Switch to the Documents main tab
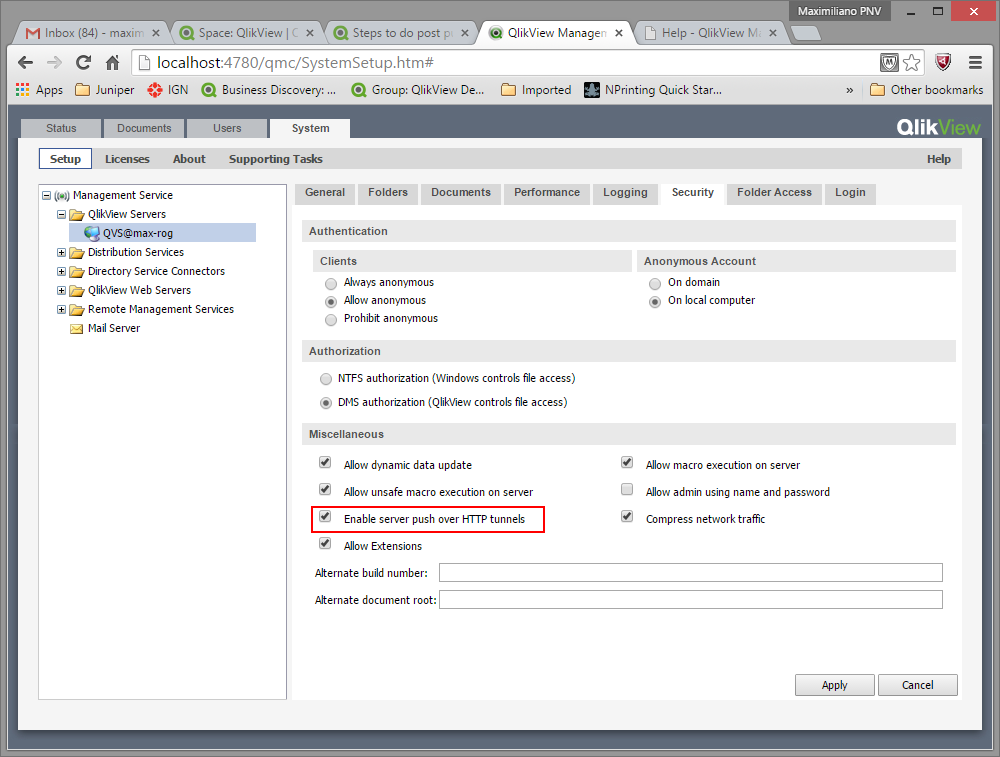The height and width of the screenshot is (757, 1000). click(144, 128)
